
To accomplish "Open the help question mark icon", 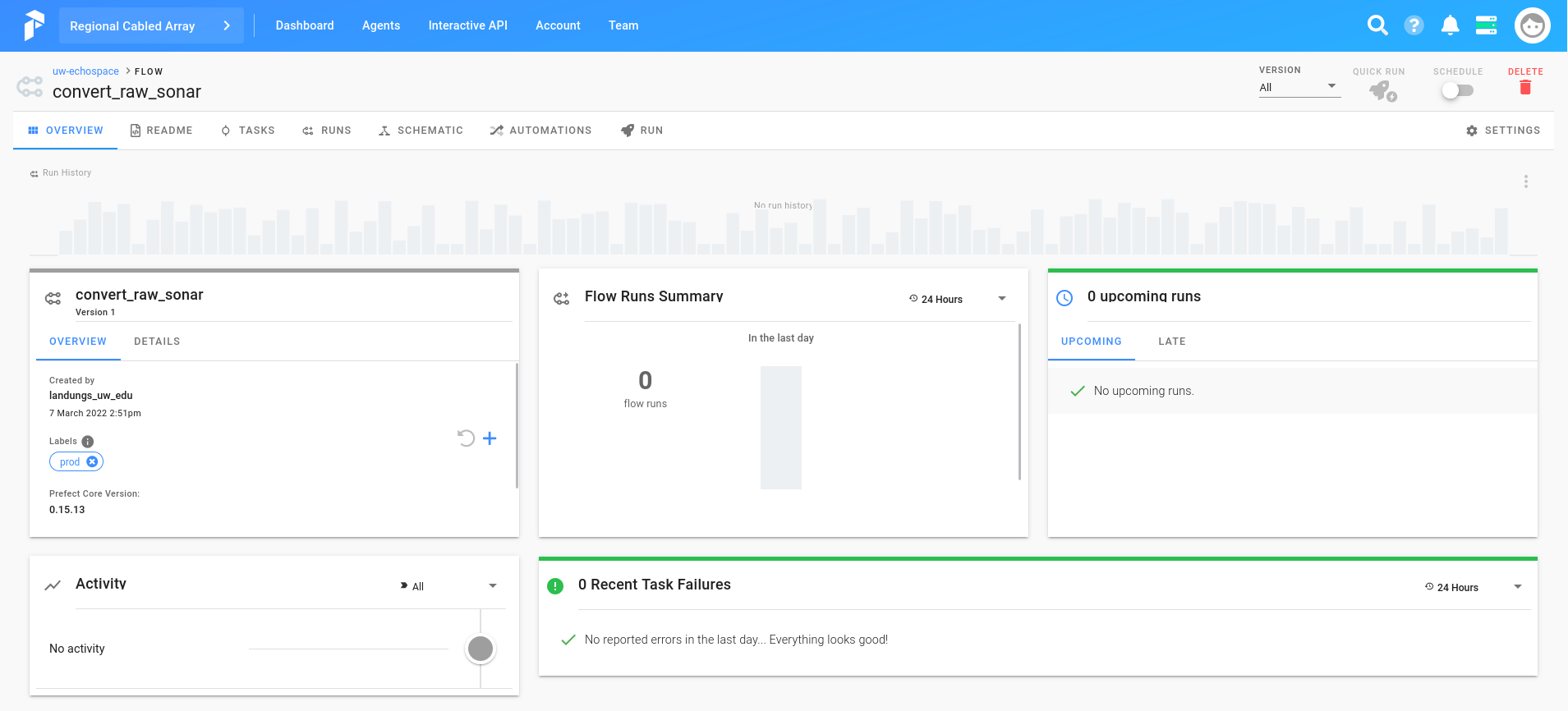I will click(x=1414, y=25).
